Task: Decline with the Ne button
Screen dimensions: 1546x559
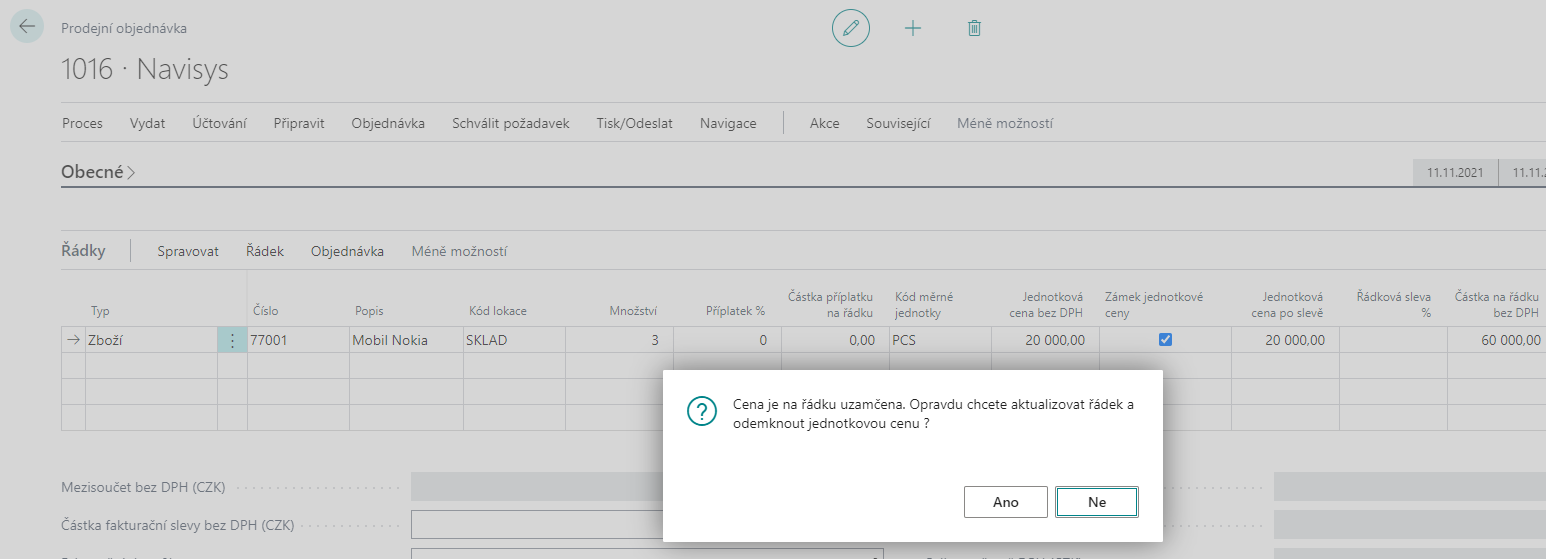Action: [x=1096, y=502]
